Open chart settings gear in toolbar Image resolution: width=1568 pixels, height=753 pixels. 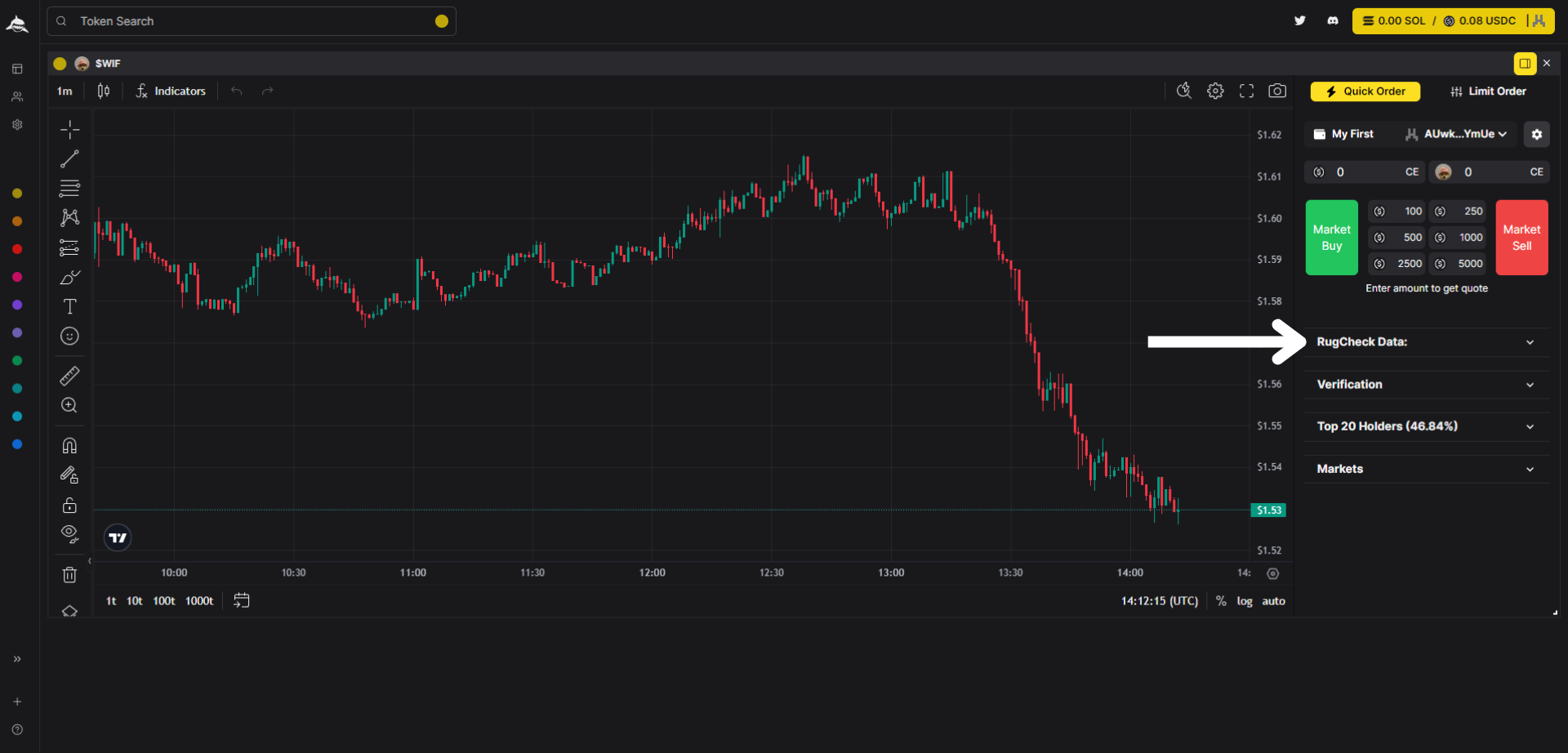(x=1215, y=91)
